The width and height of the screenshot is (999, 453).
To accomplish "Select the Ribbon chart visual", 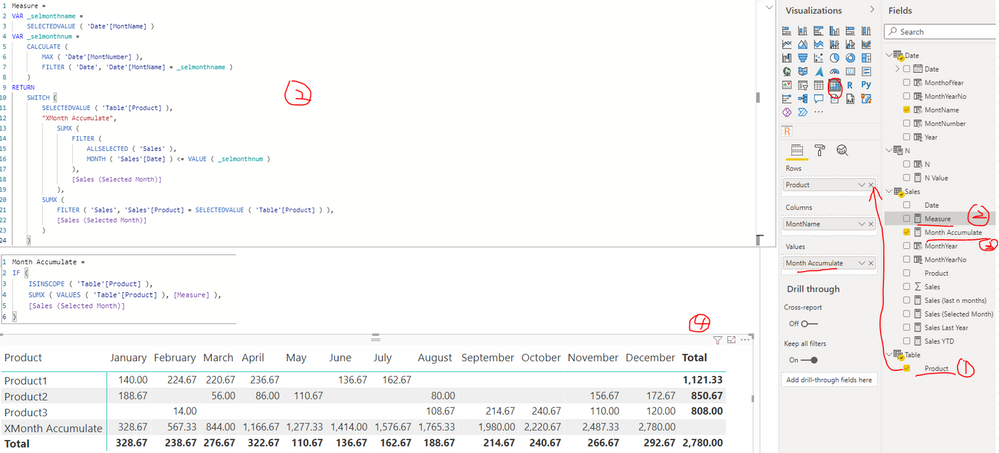I will click(866, 45).
